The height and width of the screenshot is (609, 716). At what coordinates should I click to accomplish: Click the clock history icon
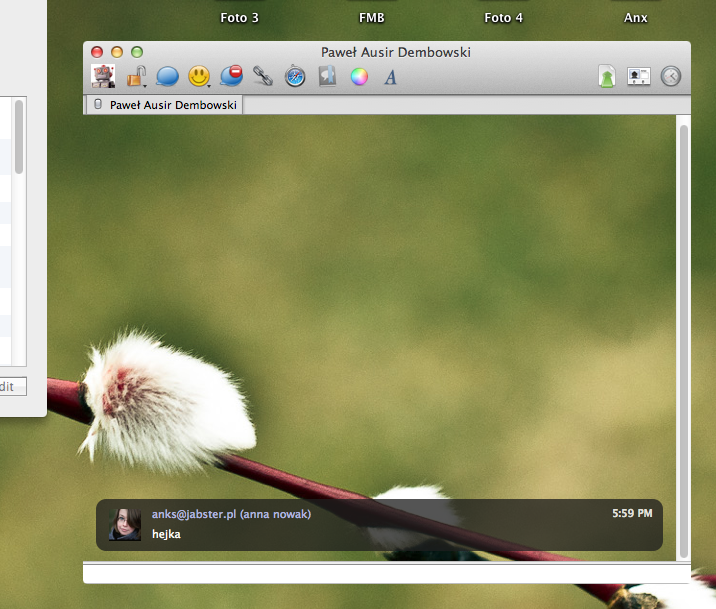(x=670, y=76)
